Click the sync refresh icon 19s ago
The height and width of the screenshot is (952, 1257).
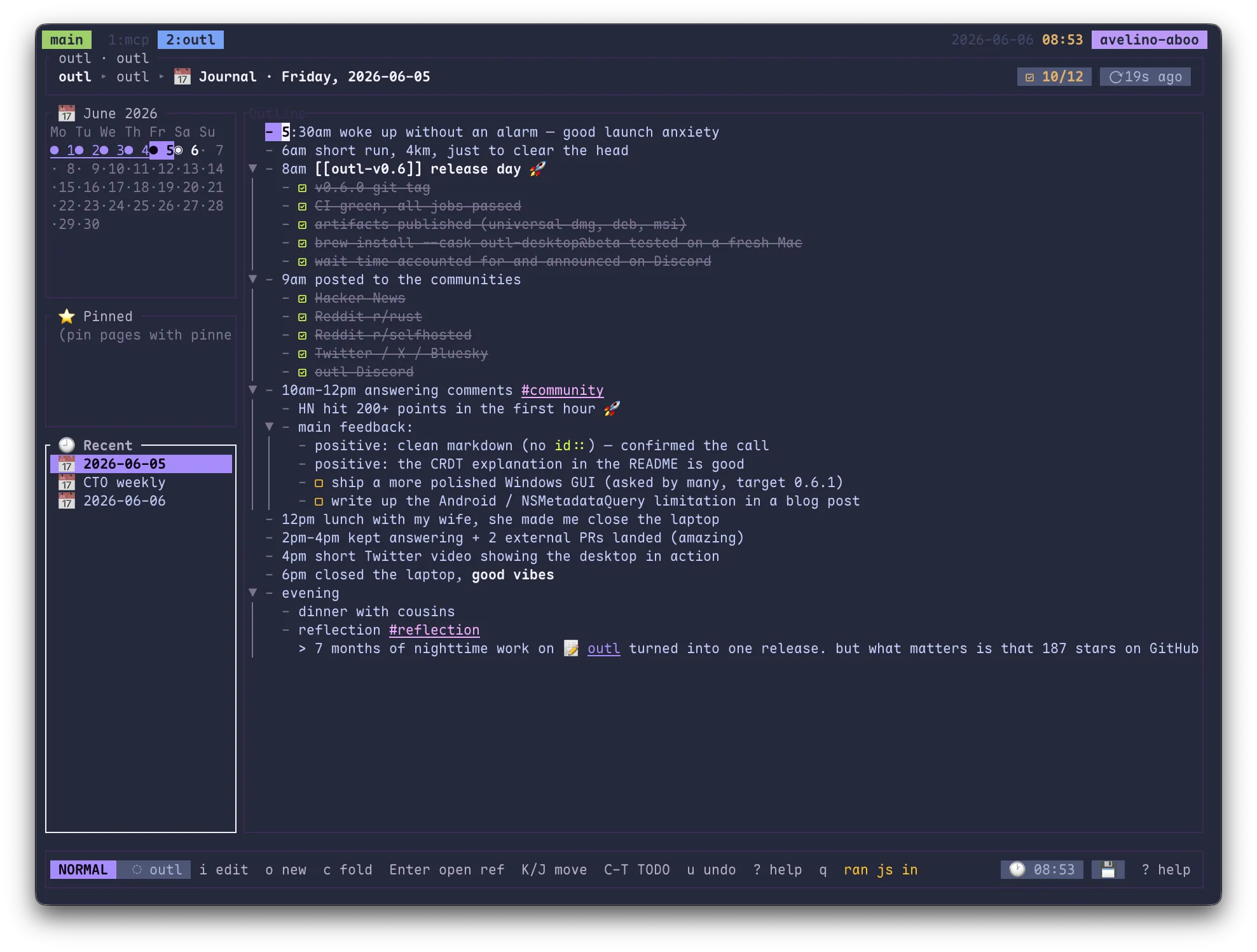coord(1116,77)
